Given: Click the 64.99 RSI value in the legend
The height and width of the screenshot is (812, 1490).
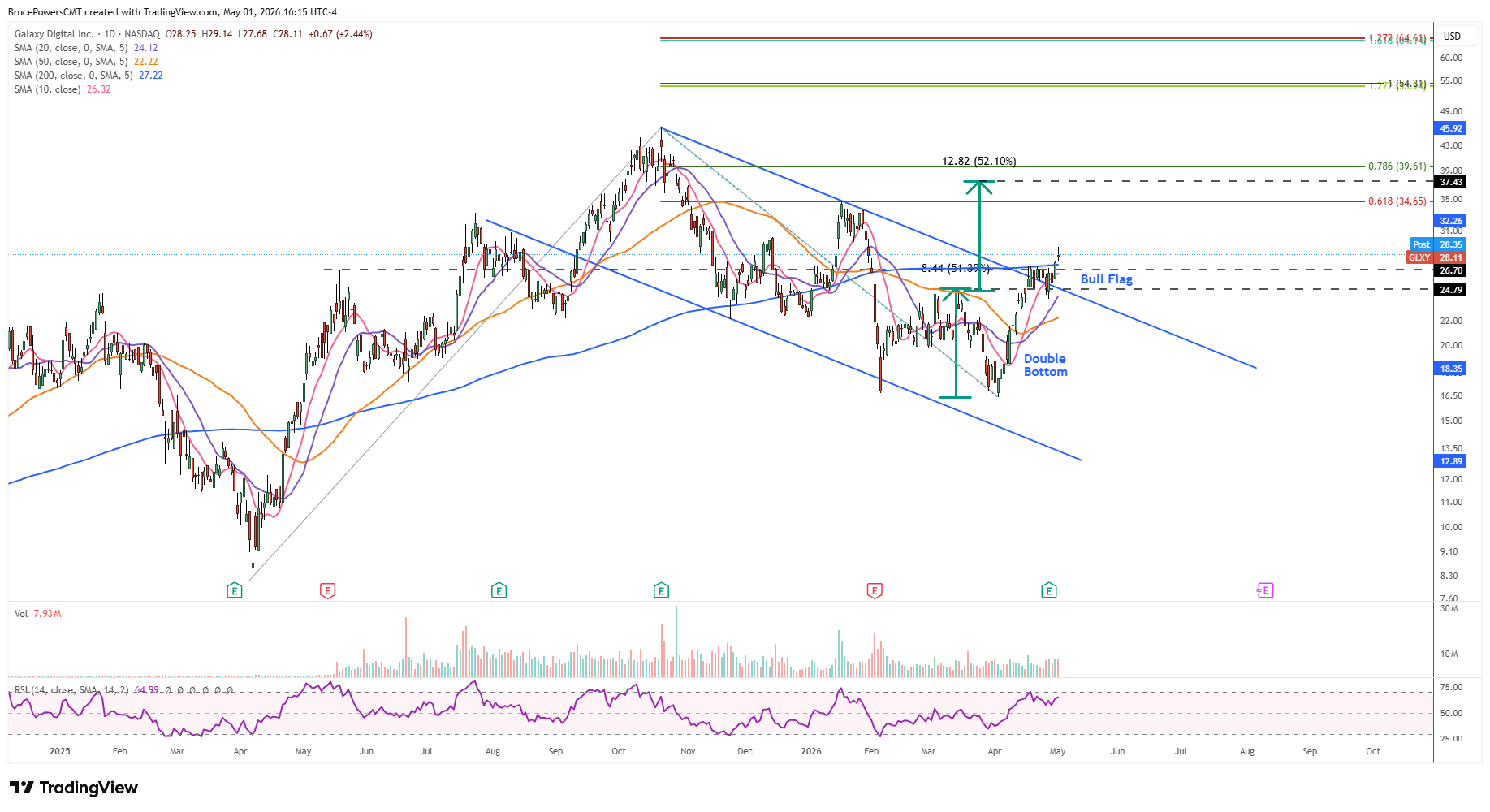Looking at the screenshot, I should 147,690.
